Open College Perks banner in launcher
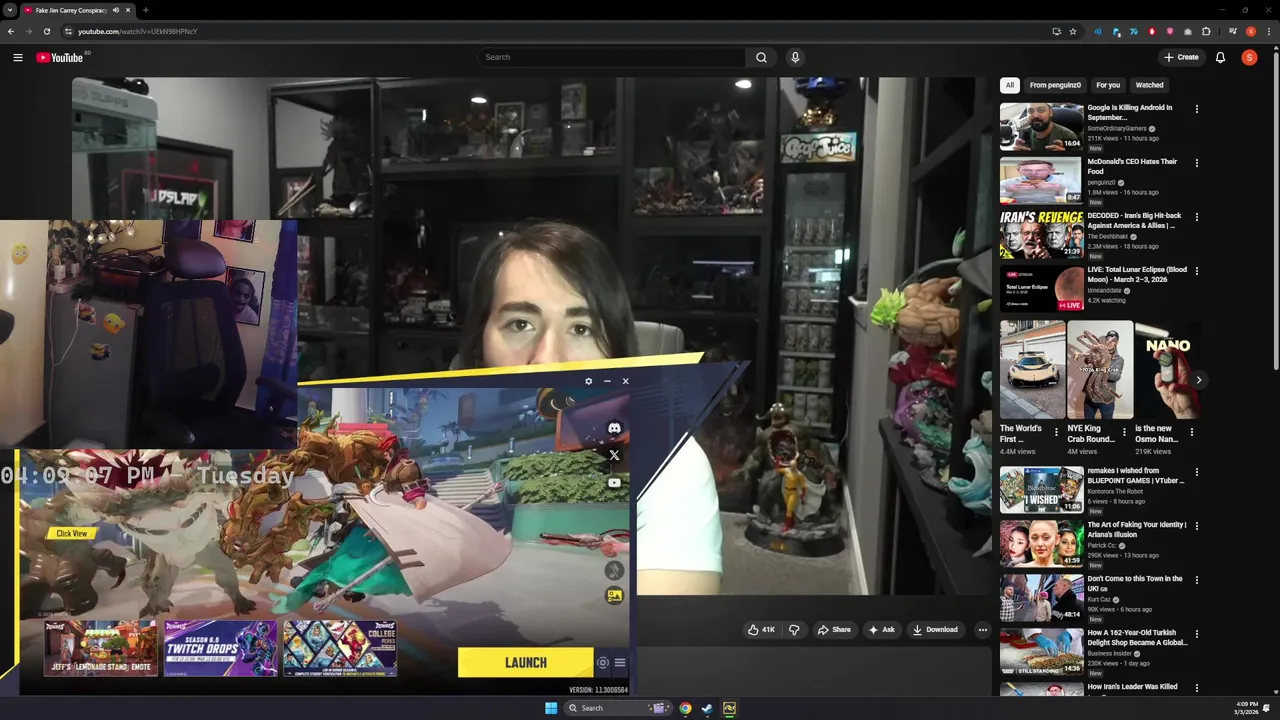Screen dimensions: 1280x720 pyautogui.click(x=340, y=648)
